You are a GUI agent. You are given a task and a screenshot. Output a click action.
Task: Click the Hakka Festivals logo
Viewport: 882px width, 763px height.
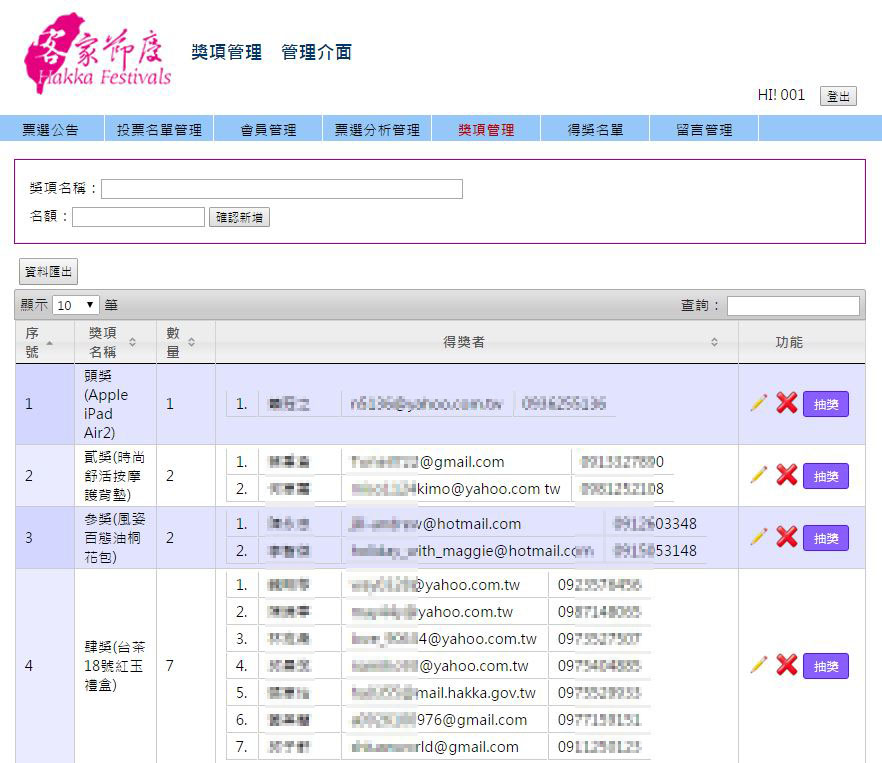97,54
